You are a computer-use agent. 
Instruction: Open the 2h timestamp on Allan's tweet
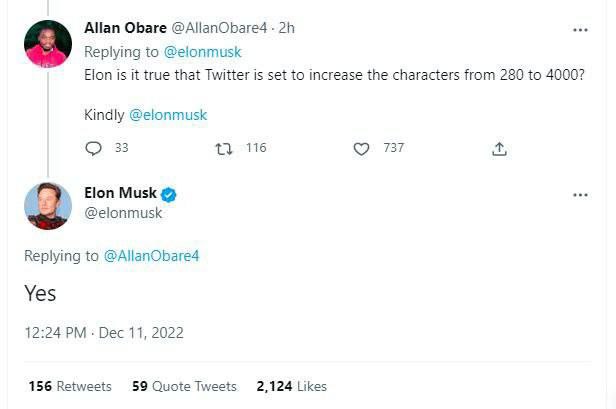point(287,28)
